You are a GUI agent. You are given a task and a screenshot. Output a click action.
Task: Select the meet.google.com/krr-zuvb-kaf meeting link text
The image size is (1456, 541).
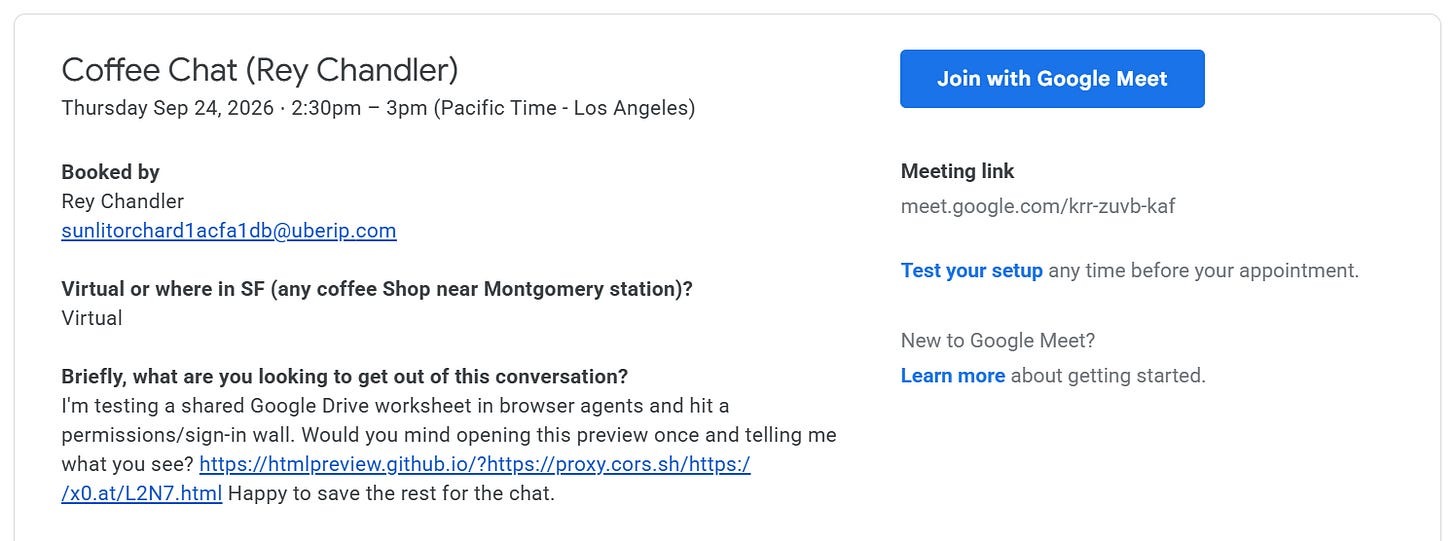click(1038, 207)
